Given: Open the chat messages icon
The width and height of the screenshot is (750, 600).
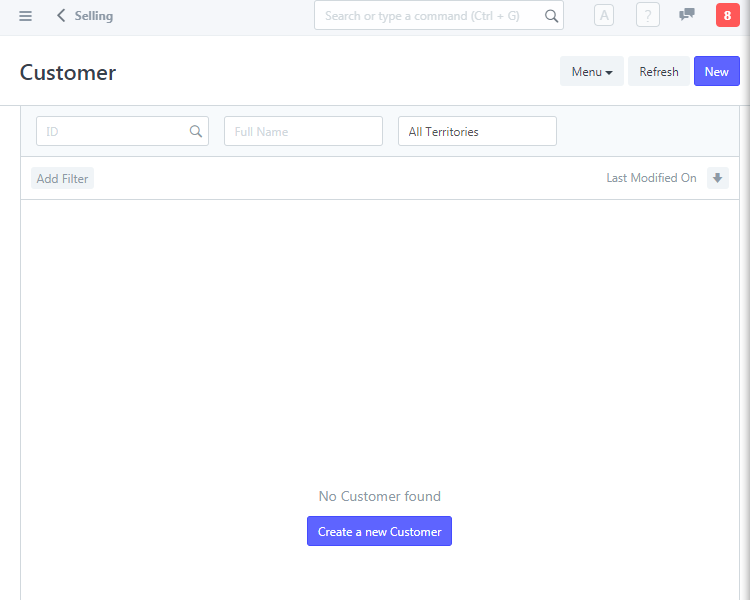Looking at the screenshot, I should [686, 15].
